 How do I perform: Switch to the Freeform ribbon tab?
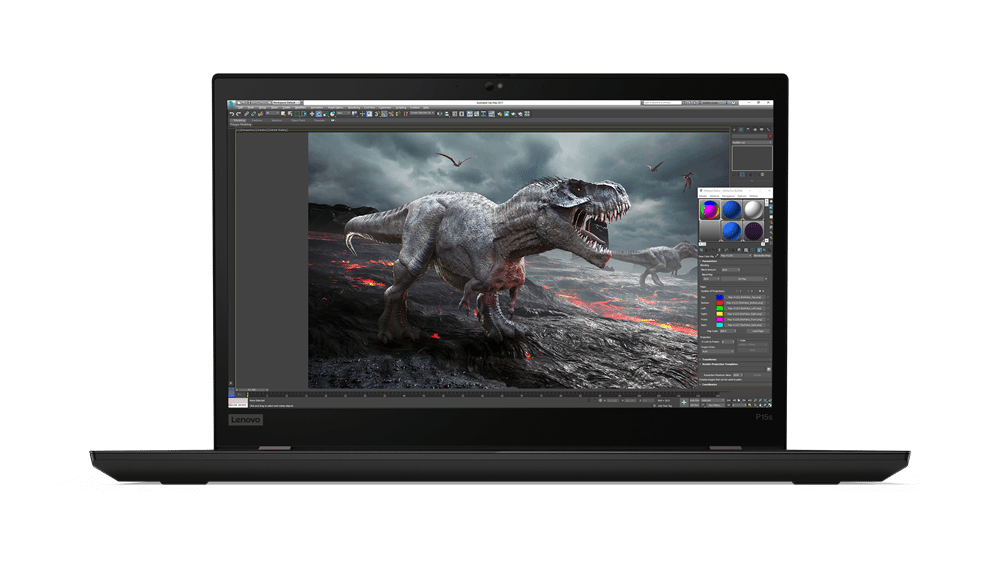pyautogui.click(x=257, y=121)
